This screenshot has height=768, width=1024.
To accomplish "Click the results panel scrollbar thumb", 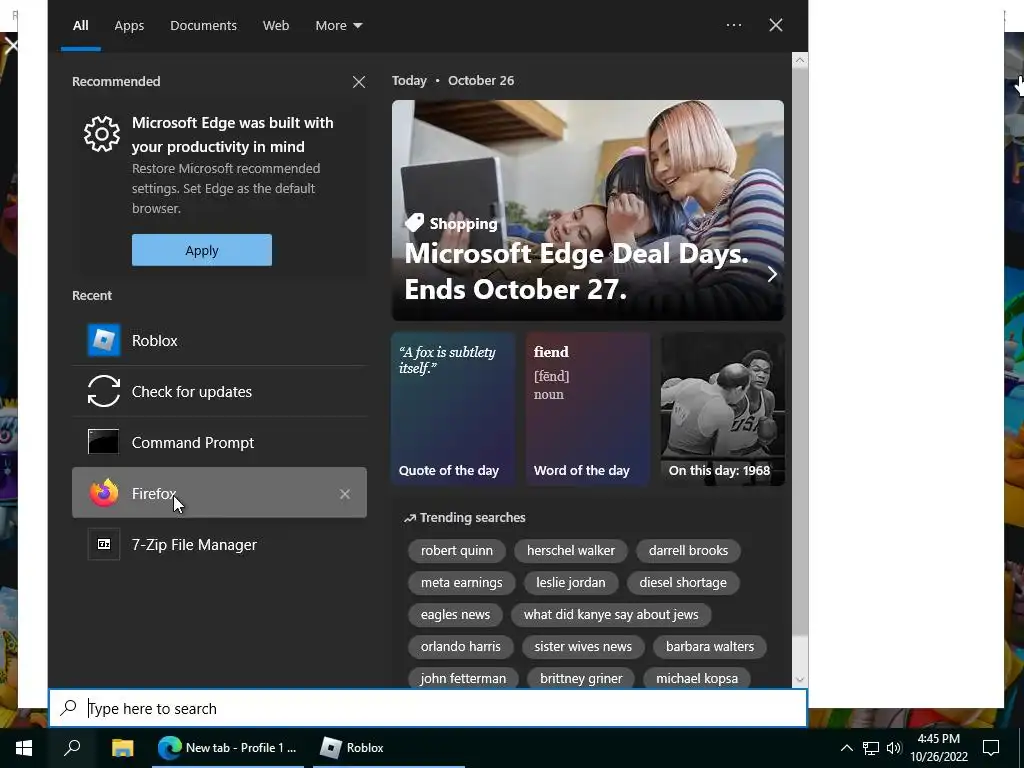I will [x=799, y=349].
